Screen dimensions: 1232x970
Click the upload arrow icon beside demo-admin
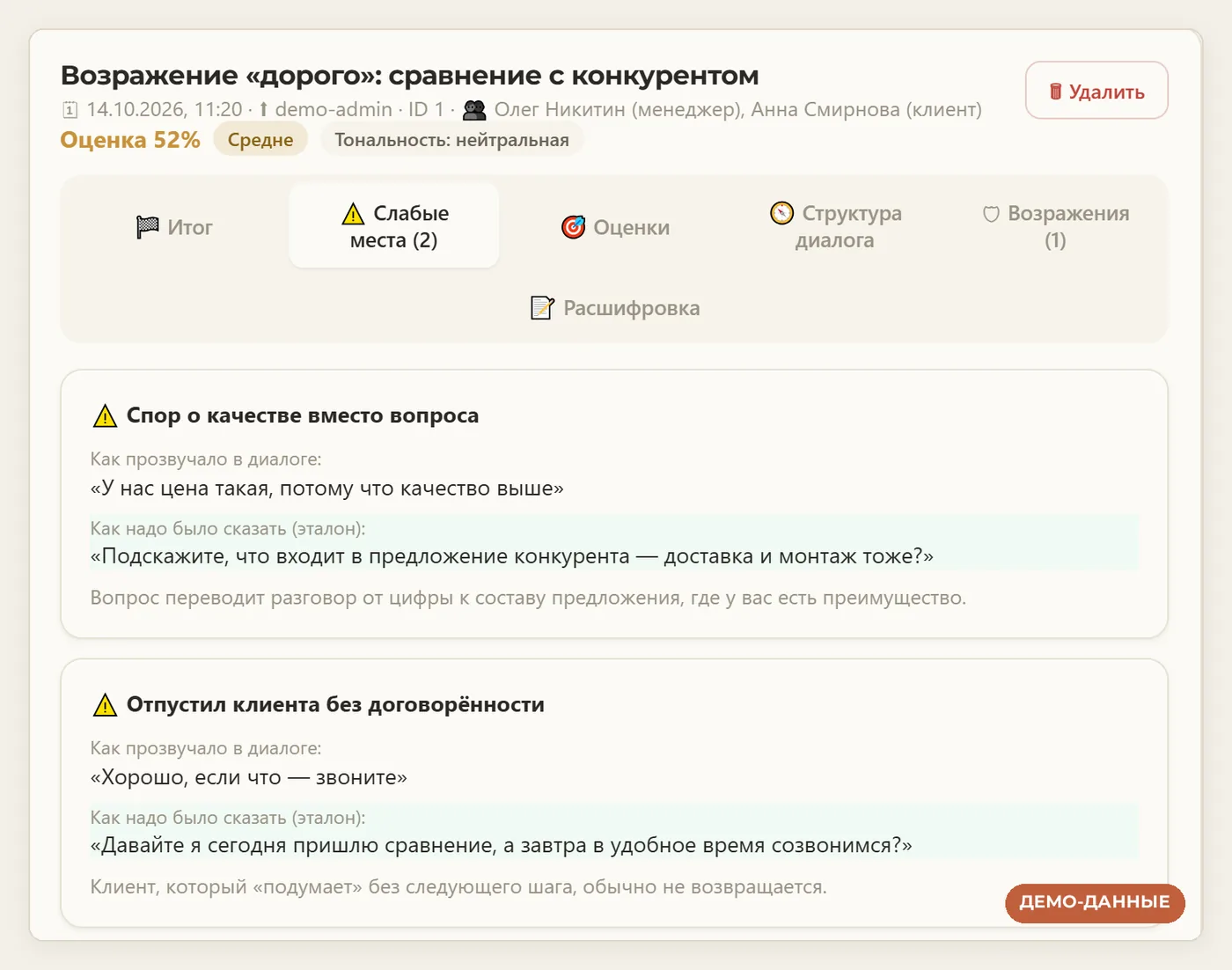coord(263,110)
